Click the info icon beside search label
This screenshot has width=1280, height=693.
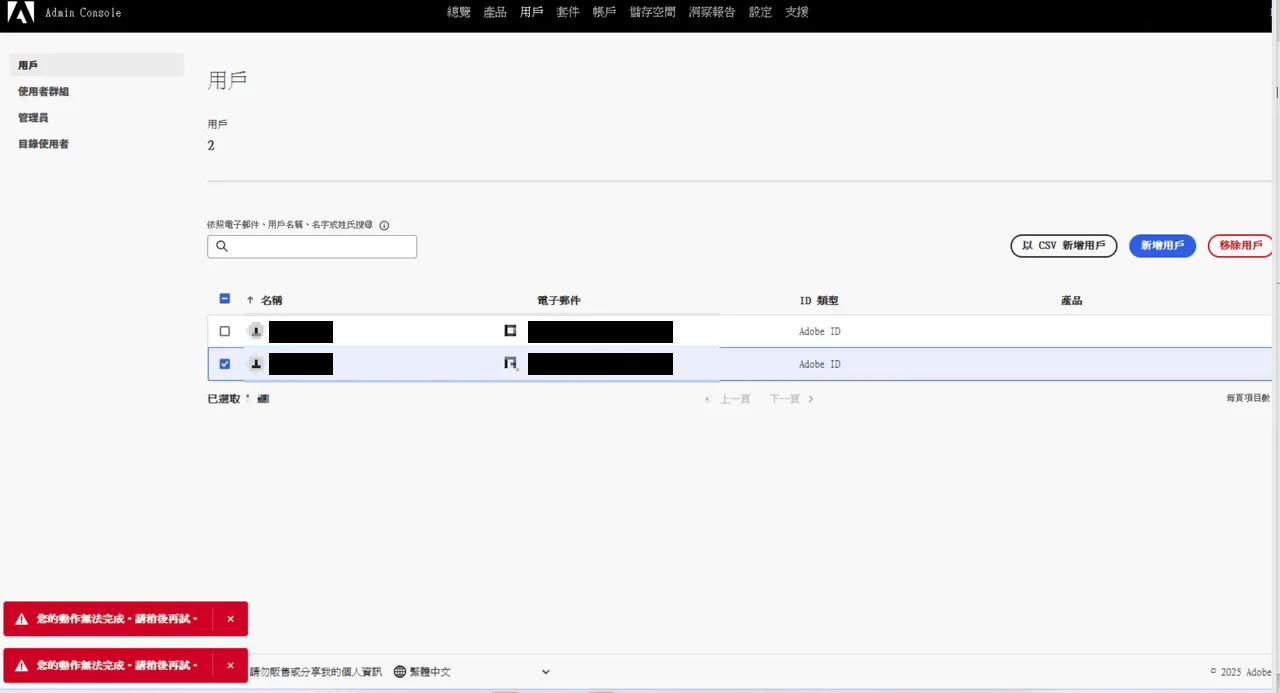click(384, 226)
